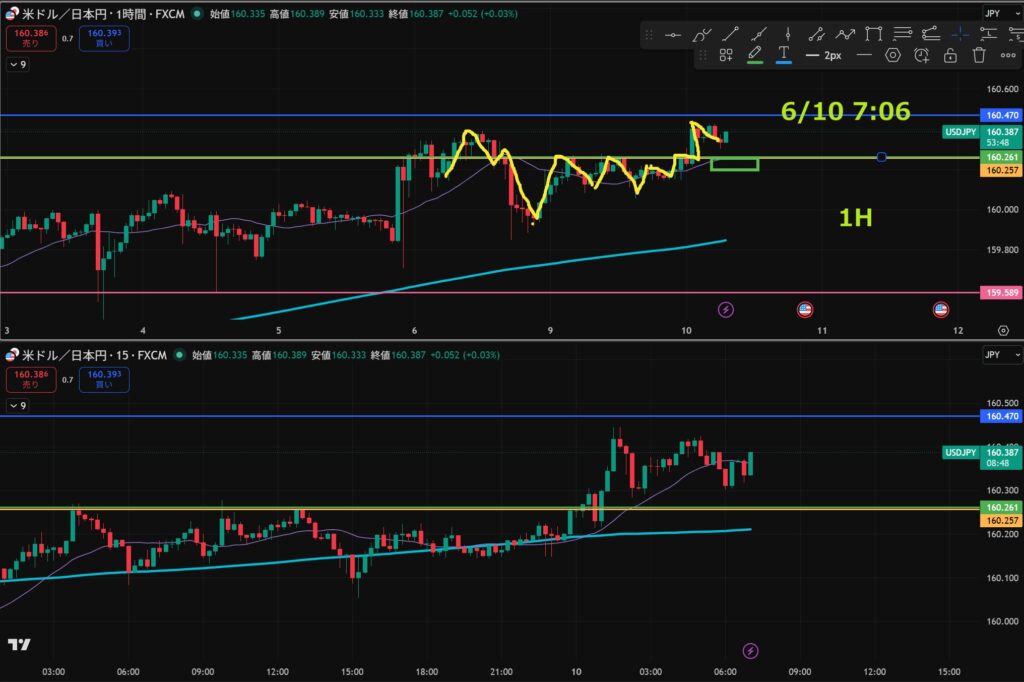Click the USDJPY price tag on 15-minute chart

pos(961,452)
